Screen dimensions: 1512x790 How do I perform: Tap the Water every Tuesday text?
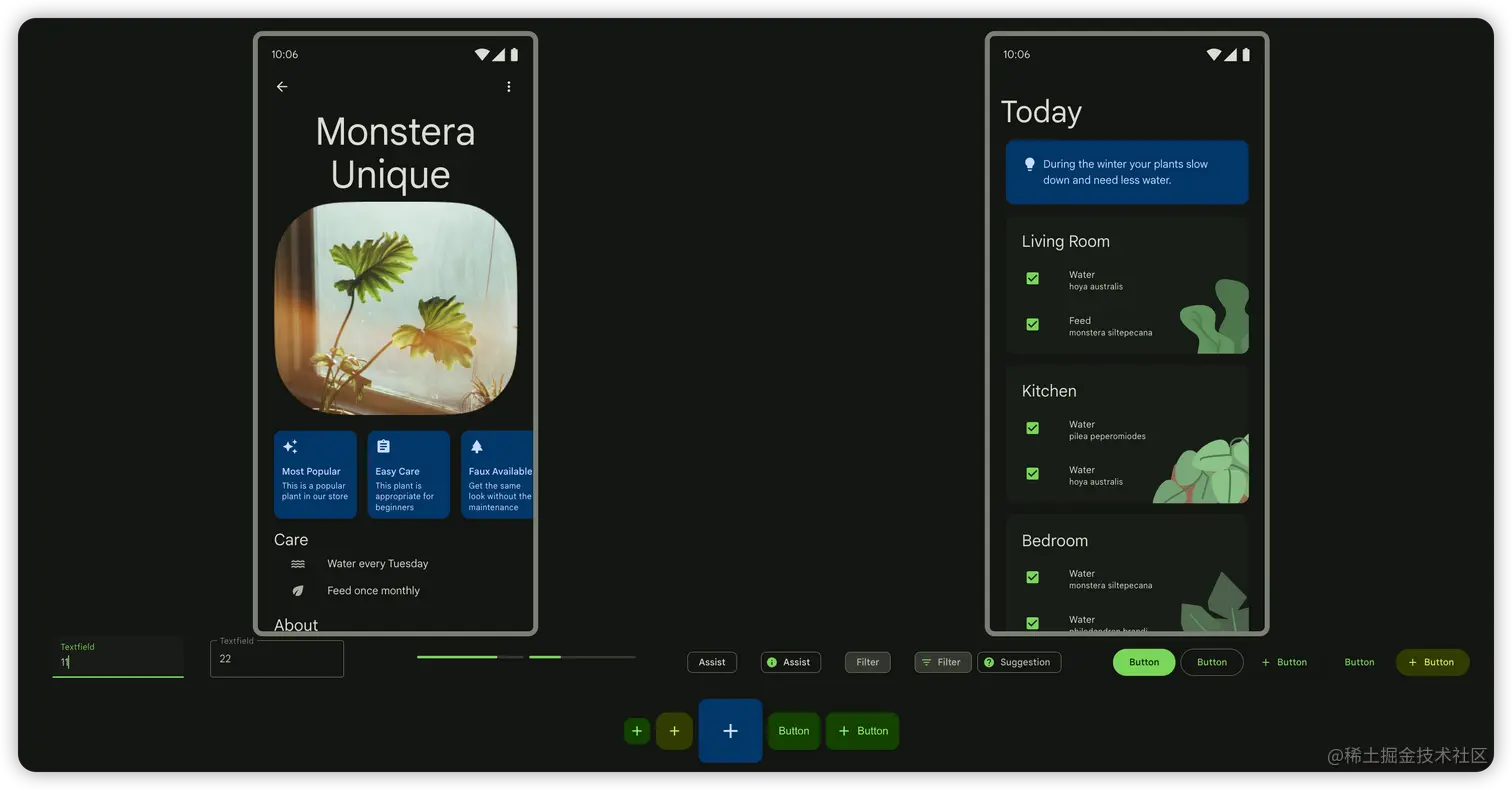click(x=377, y=564)
